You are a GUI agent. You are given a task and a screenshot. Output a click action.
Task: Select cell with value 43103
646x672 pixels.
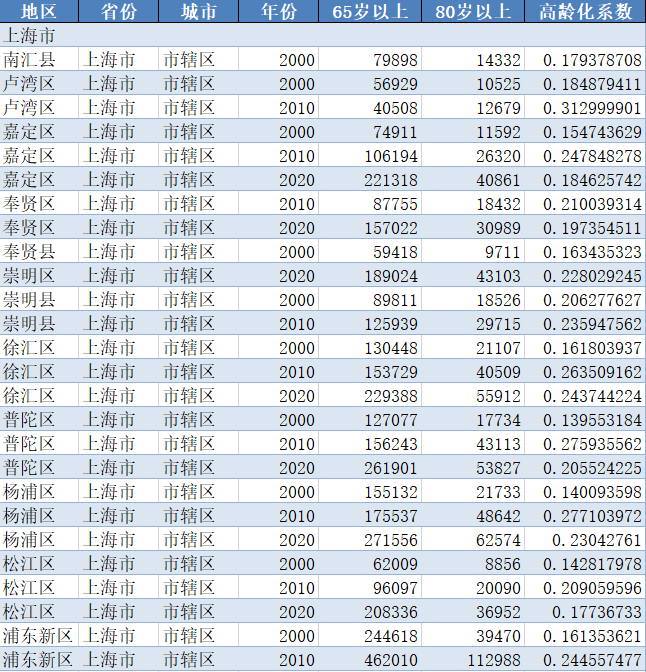(x=473, y=275)
